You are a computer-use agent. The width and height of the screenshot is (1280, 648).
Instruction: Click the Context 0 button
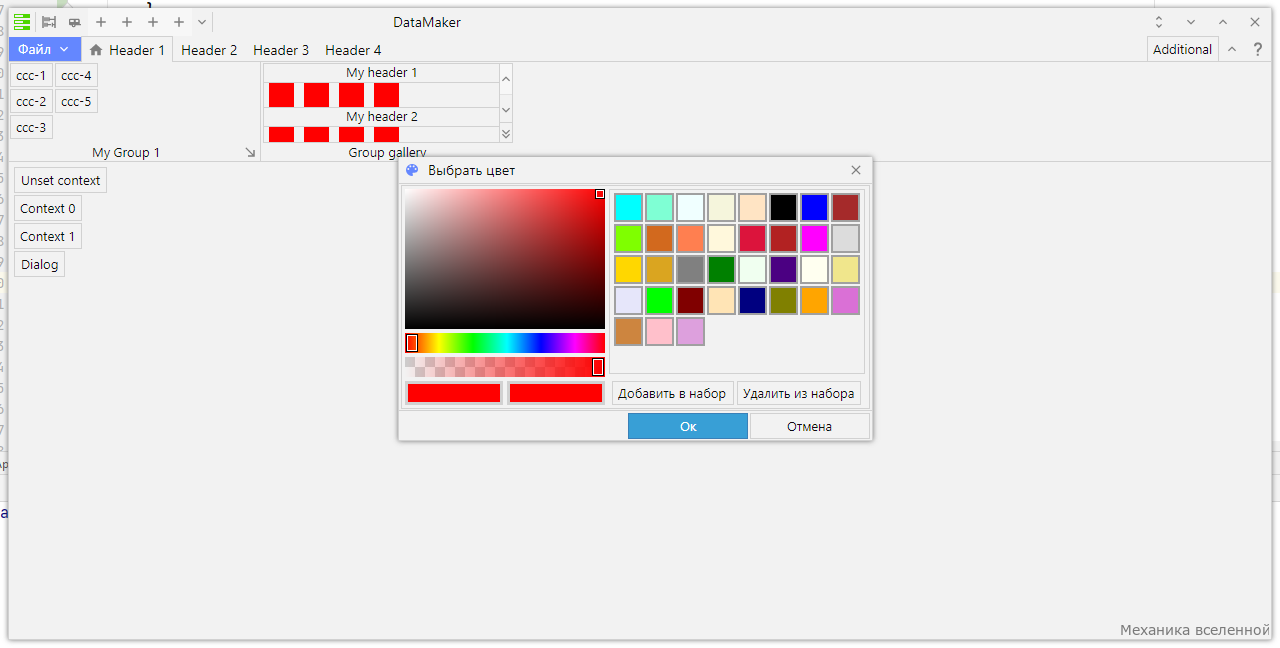(48, 208)
